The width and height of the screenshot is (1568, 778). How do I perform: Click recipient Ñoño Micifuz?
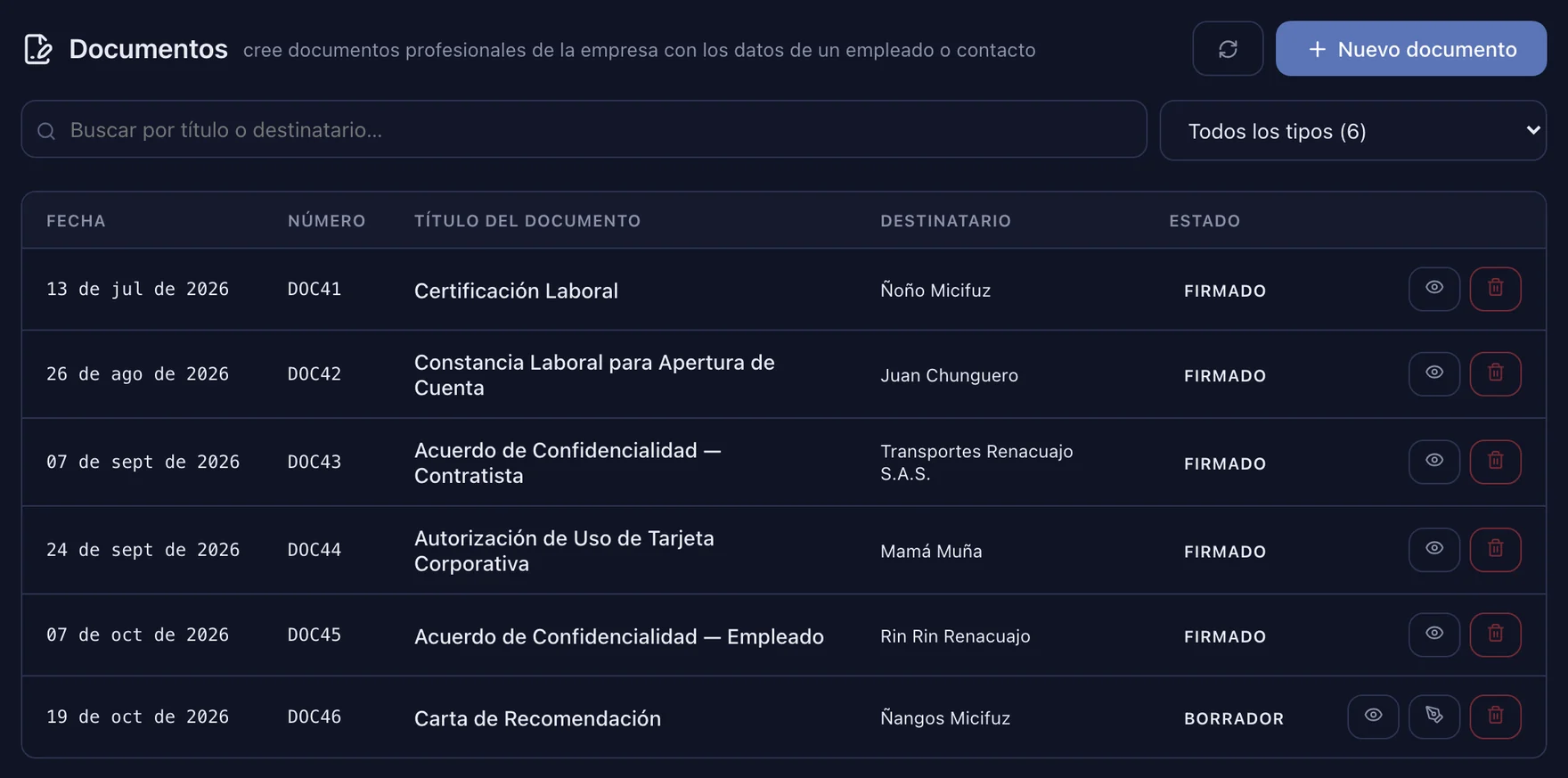point(935,290)
